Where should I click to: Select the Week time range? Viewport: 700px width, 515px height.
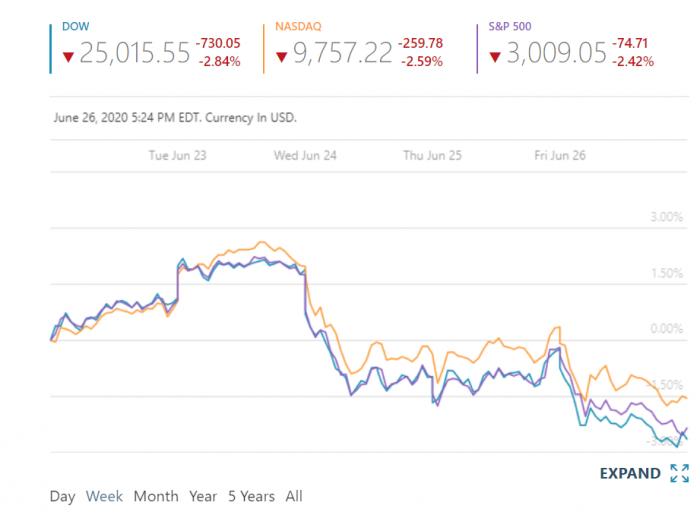click(104, 496)
